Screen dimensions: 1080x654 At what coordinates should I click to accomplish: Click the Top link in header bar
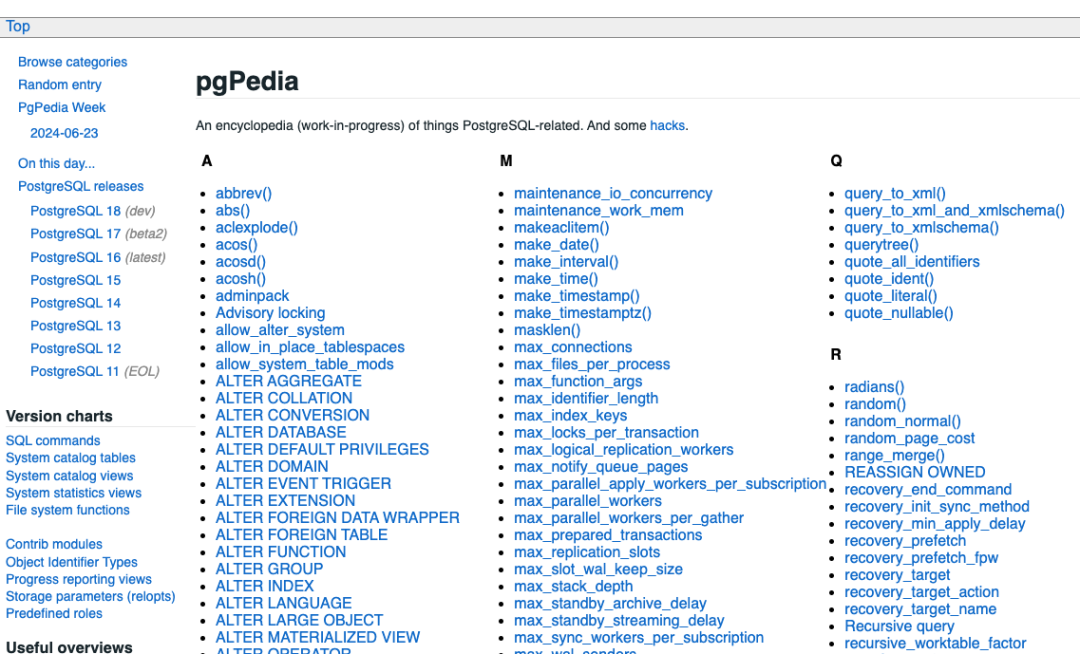[x=18, y=26]
